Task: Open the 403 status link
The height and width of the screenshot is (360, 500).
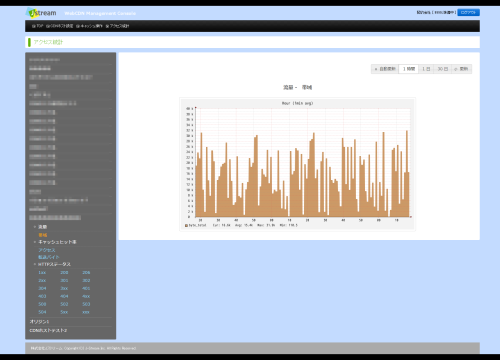Action: click(42, 296)
